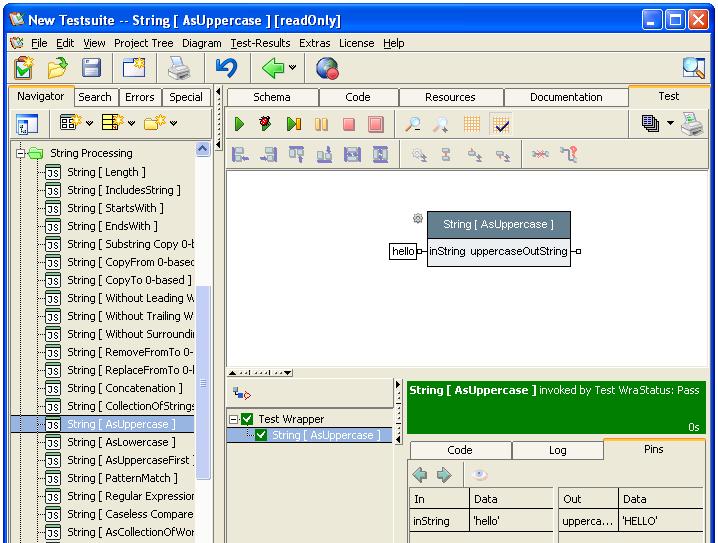Click the Debug bug icon
The height and width of the screenshot is (543, 718).
click(266, 125)
